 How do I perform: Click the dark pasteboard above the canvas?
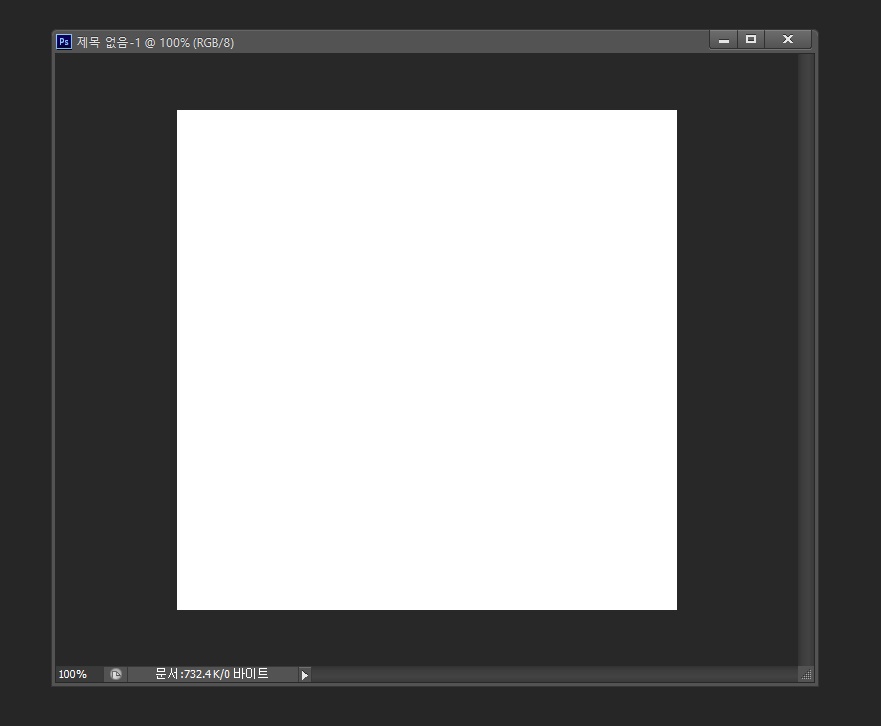(x=427, y=82)
